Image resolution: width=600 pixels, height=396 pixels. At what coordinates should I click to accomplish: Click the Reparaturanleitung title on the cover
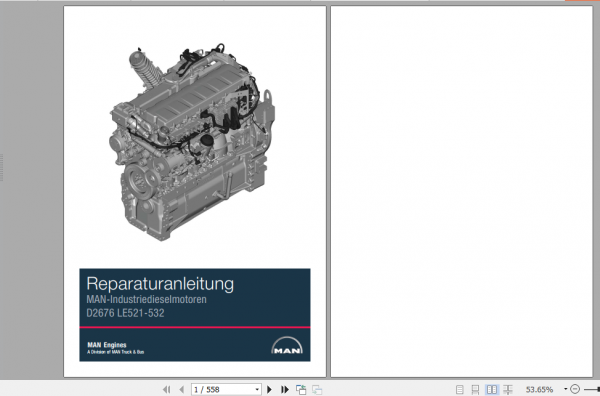pos(160,284)
